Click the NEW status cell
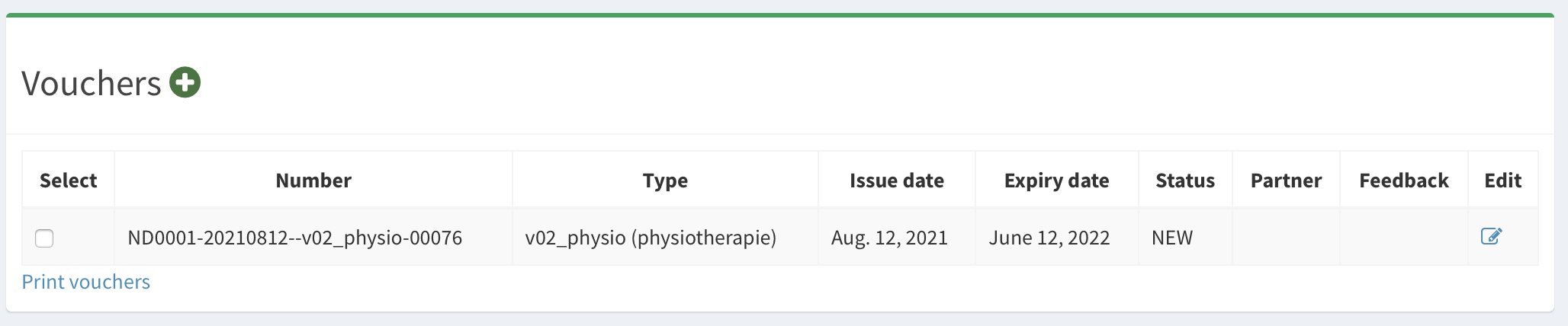This screenshot has height=326, width=1568. pyautogui.click(x=1172, y=238)
